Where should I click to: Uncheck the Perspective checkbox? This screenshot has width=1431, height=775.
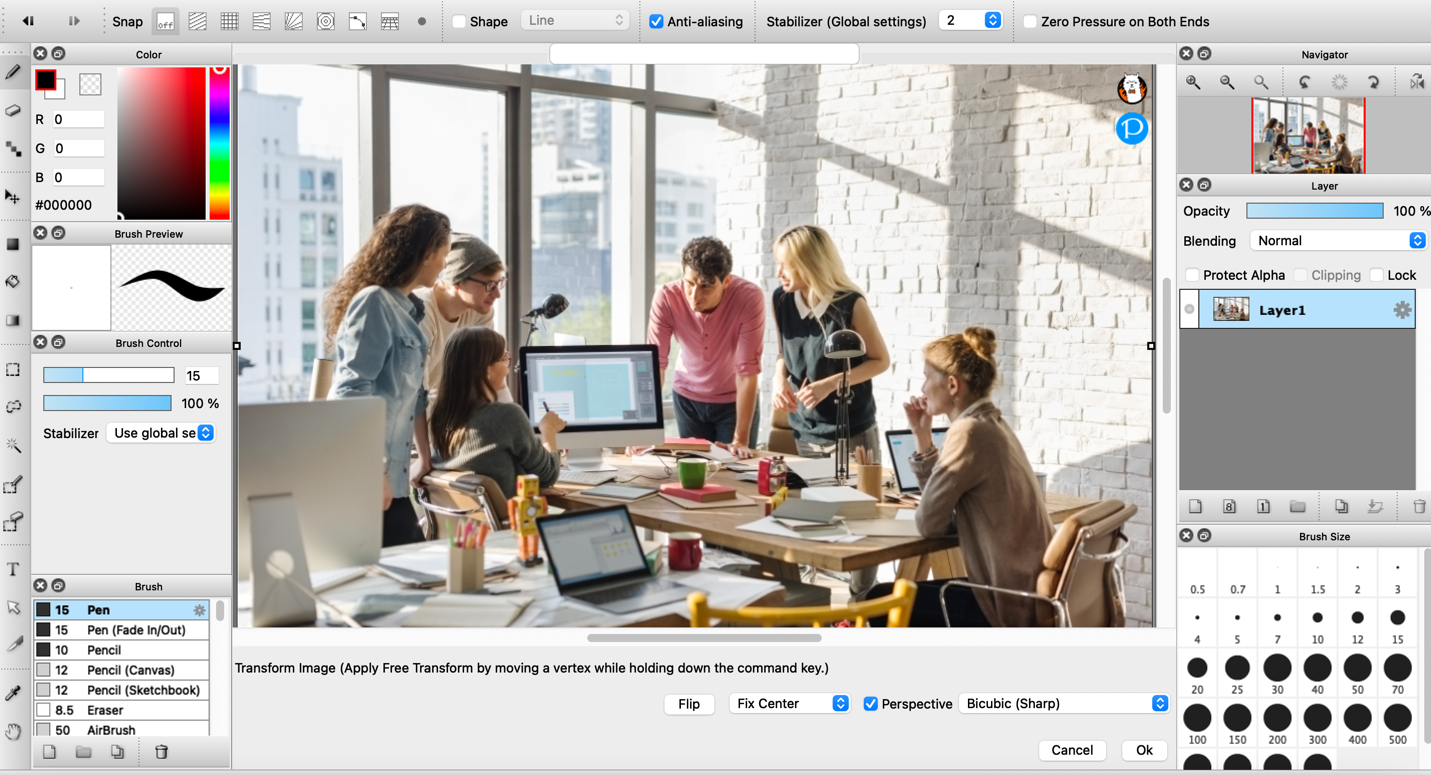pos(870,704)
